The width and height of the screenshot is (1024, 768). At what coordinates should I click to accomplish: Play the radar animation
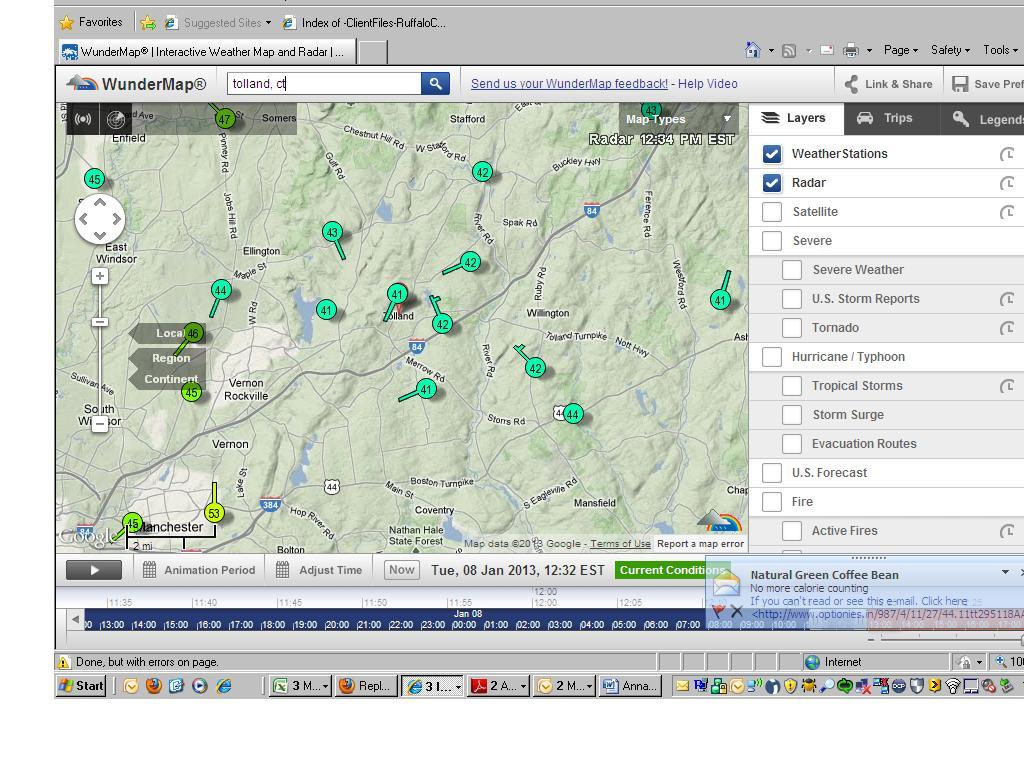(x=94, y=570)
